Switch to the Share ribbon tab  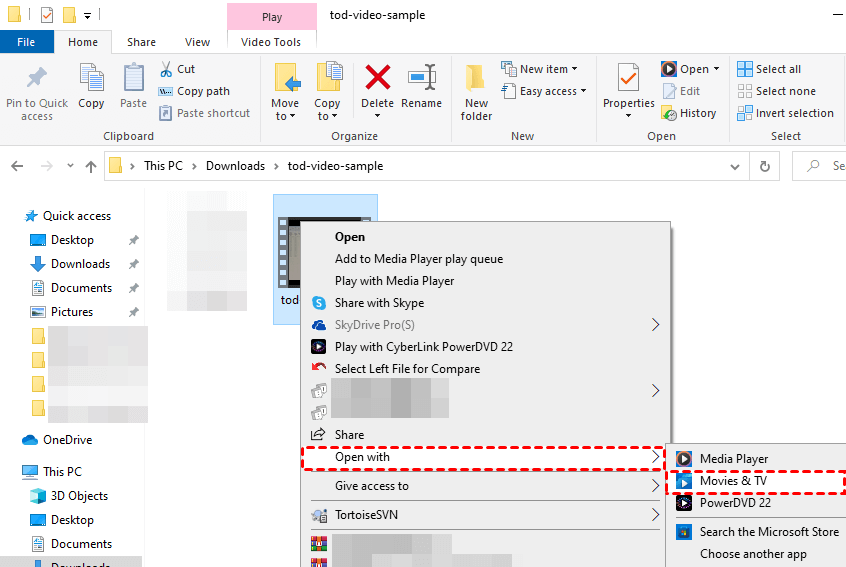coord(141,42)
